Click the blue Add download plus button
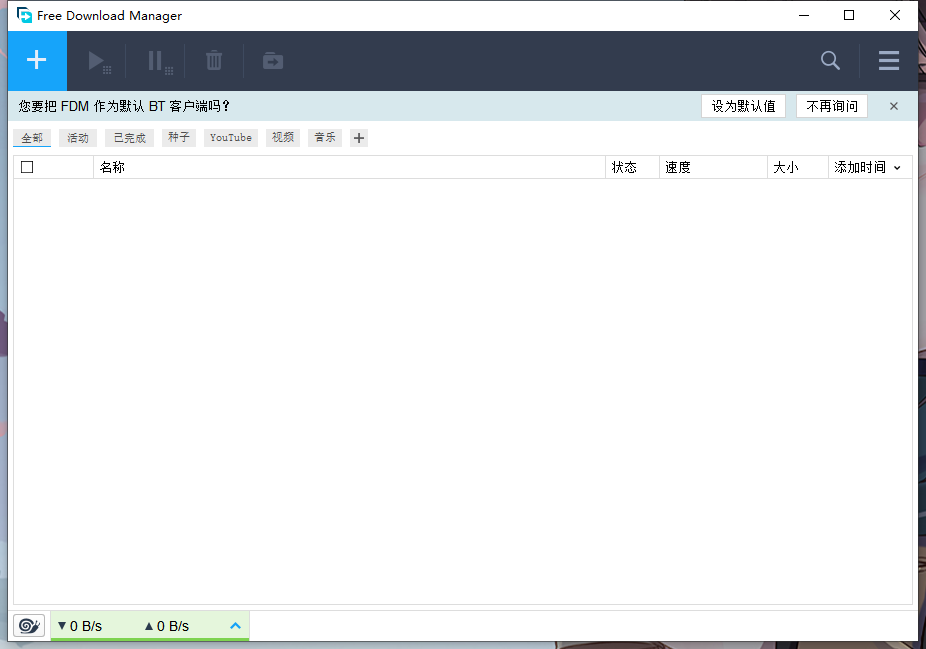The image size is (926, 649). tap(37, 60)
